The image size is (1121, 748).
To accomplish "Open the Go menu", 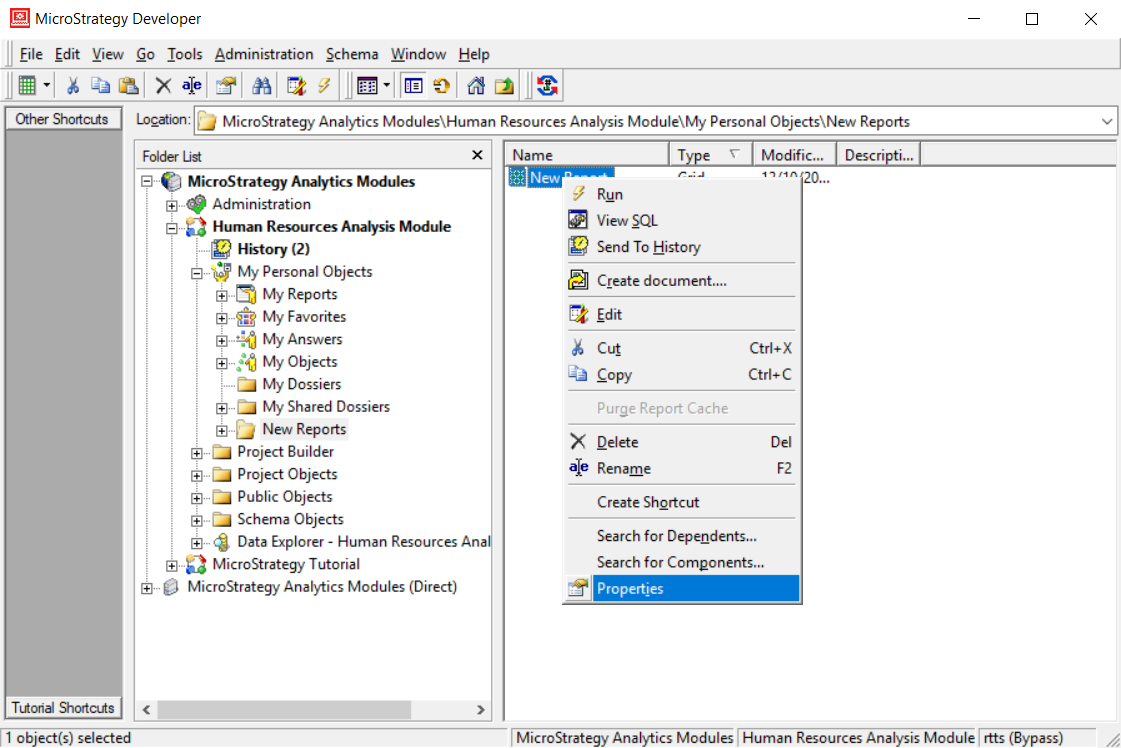I will (x=145, y=54).
